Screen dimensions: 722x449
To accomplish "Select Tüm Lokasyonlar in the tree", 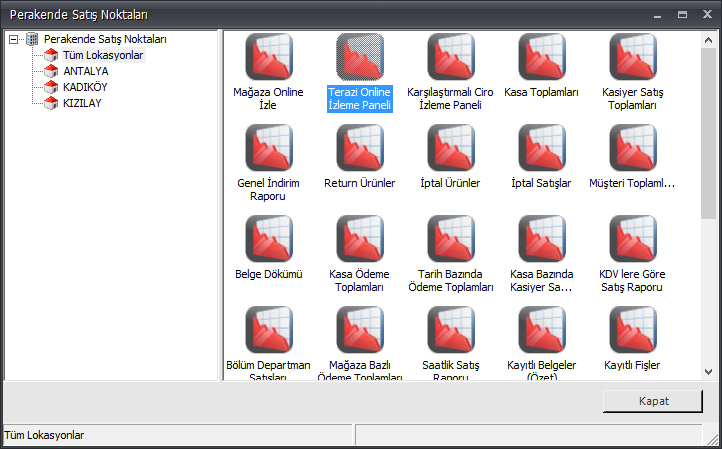I will point(103,55).
